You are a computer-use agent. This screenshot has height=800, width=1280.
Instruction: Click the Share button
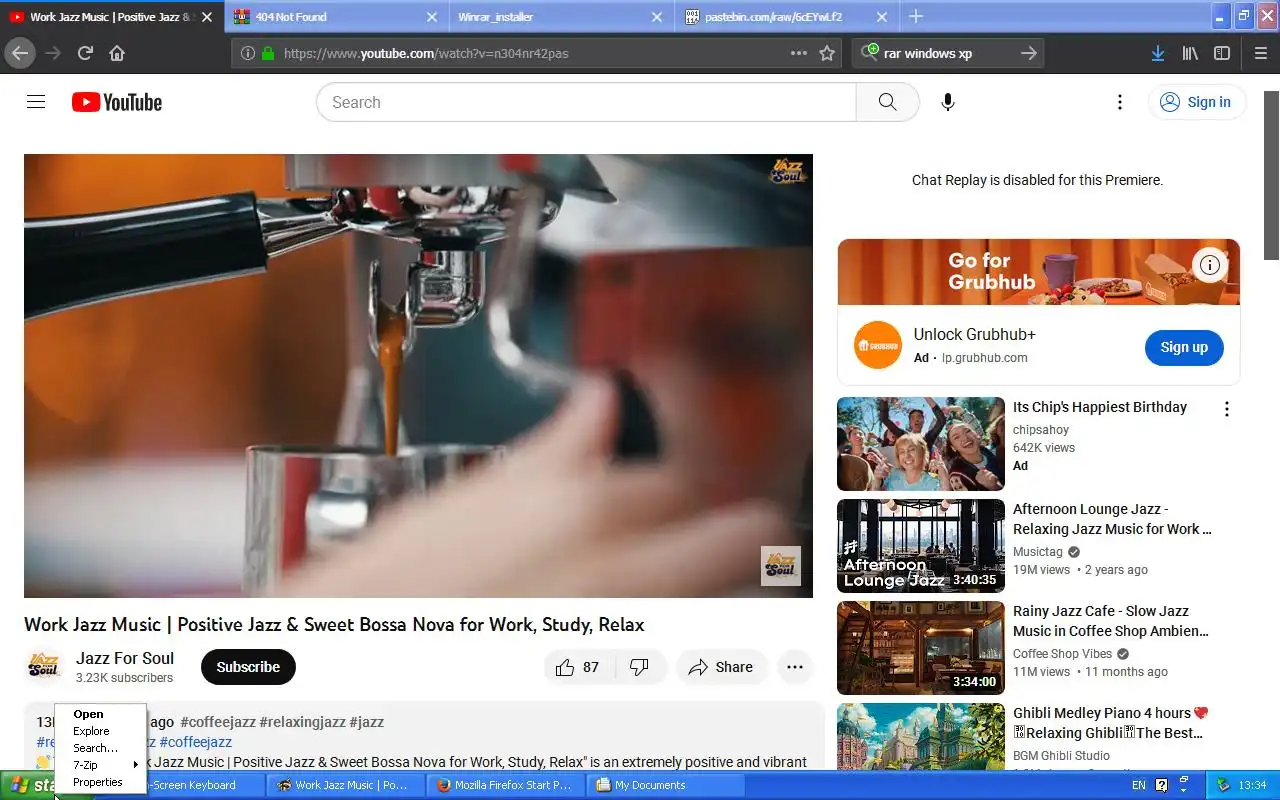coord(721,667)
